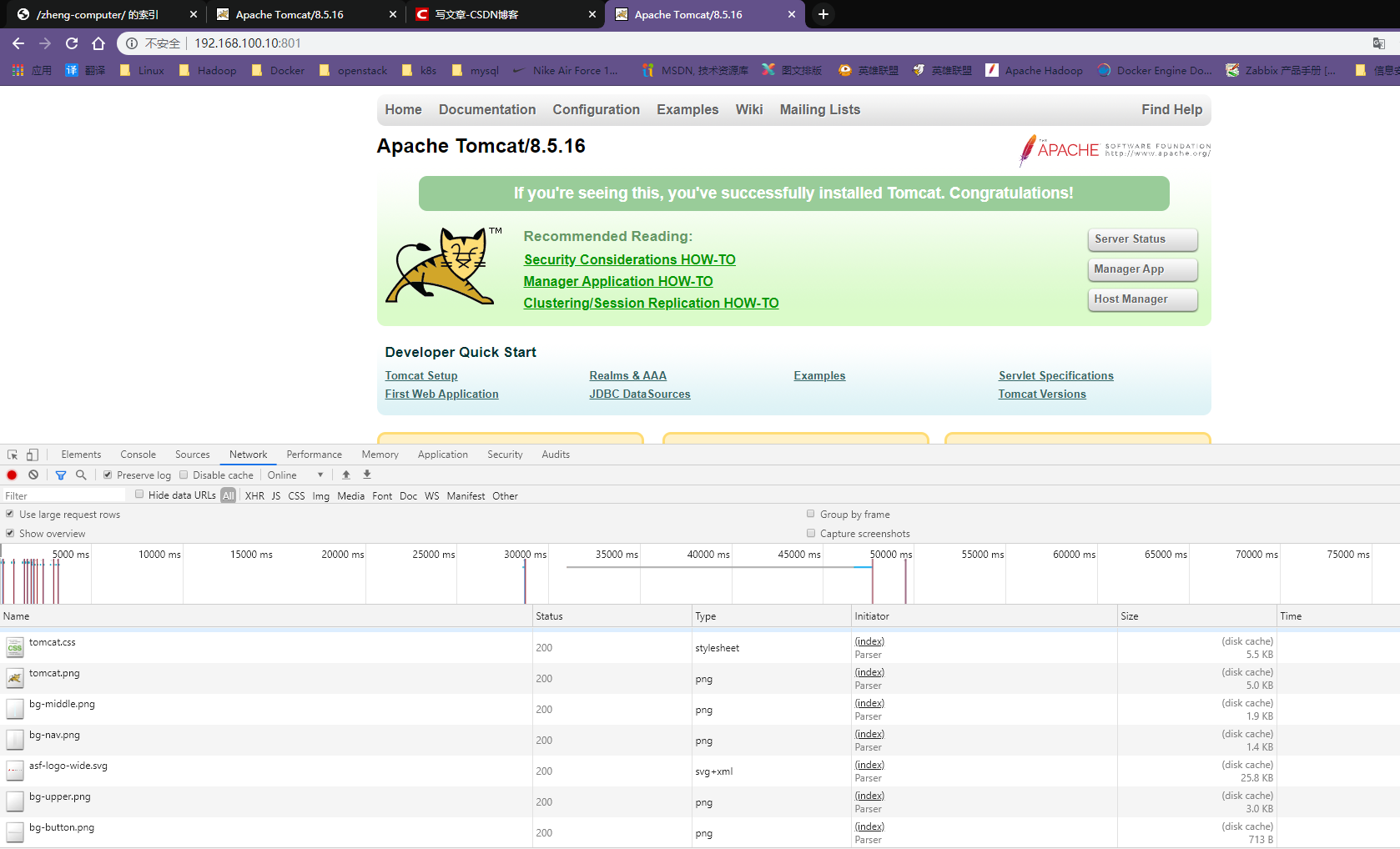Toggle Show overview checkbox
The image size is (1400, 849).
pyautogui.click(x=10, y=533)
